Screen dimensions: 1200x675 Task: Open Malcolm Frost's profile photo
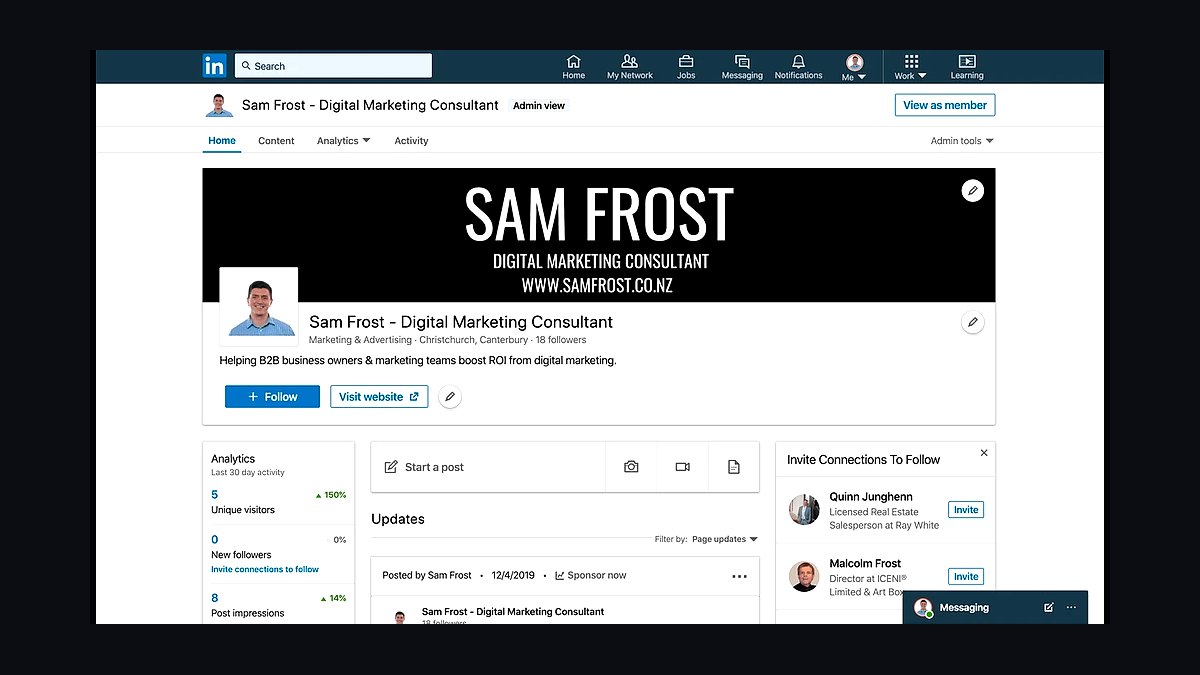(804, 577)
